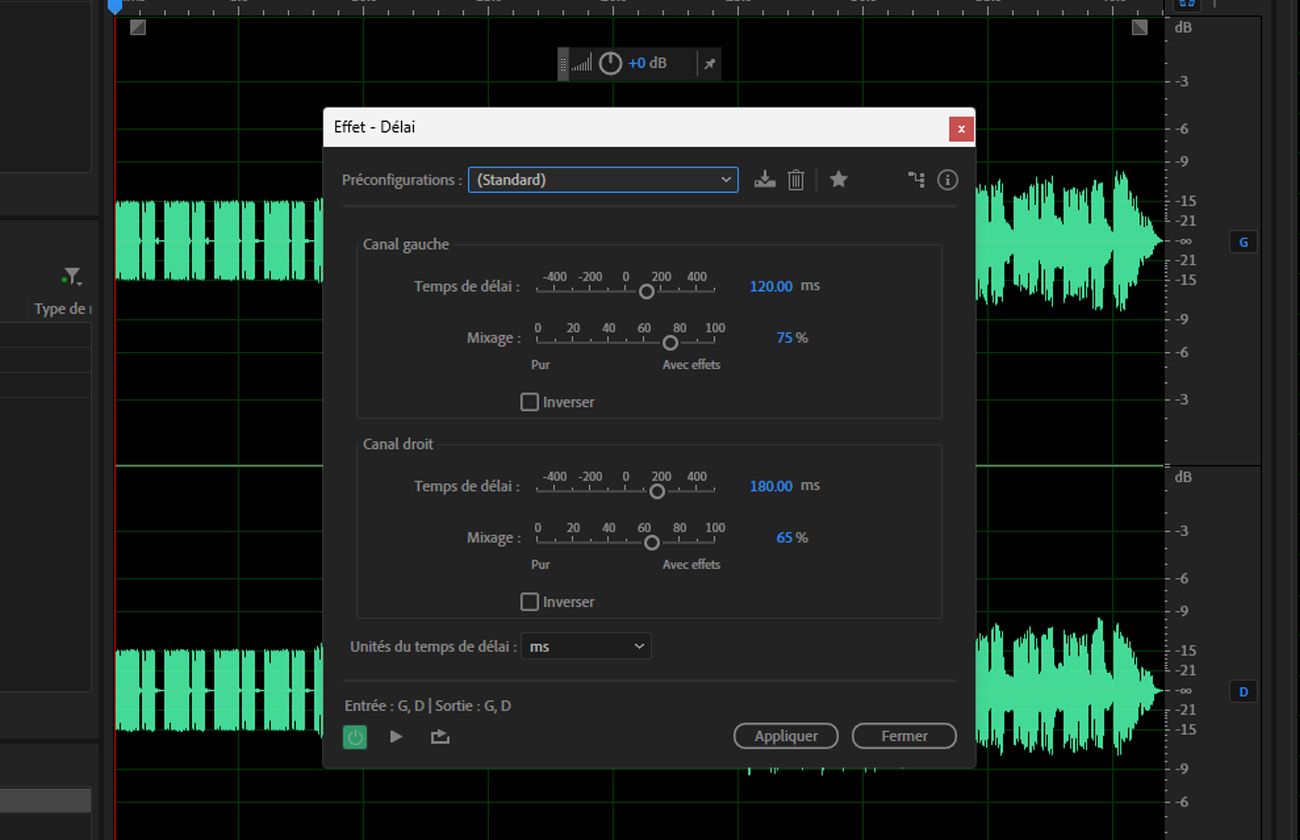Toggle the loop preview icon

click(440, 737)
